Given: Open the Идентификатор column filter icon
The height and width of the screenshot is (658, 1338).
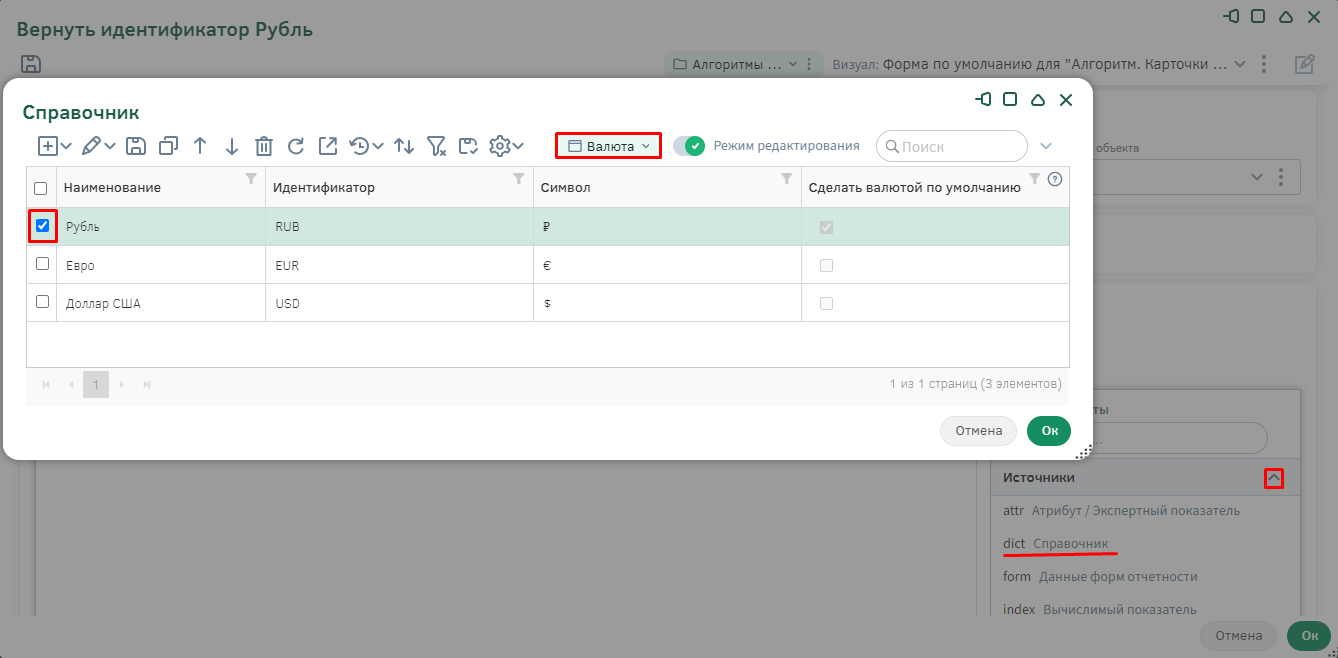Looking at the screenshot, I should [x=519, y=179].
